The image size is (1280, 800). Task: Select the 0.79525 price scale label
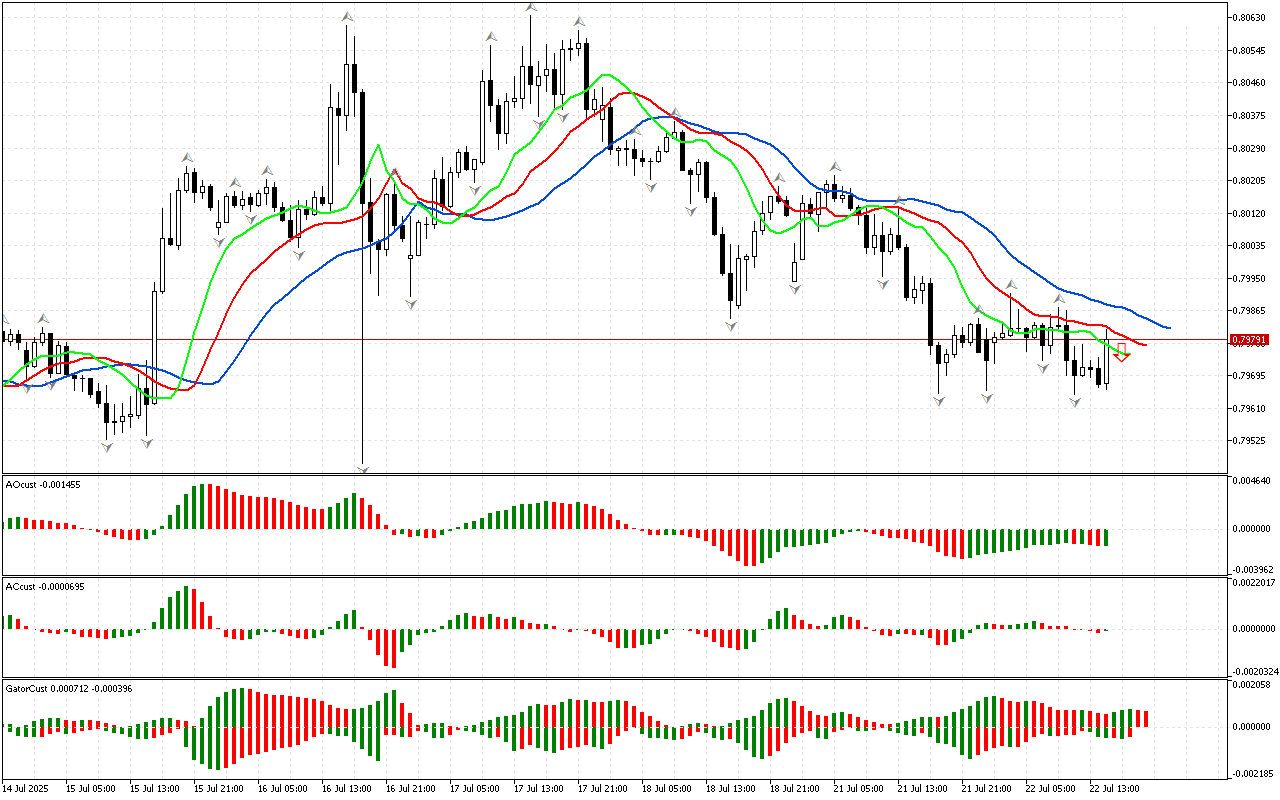click(x=1248, y=440)
